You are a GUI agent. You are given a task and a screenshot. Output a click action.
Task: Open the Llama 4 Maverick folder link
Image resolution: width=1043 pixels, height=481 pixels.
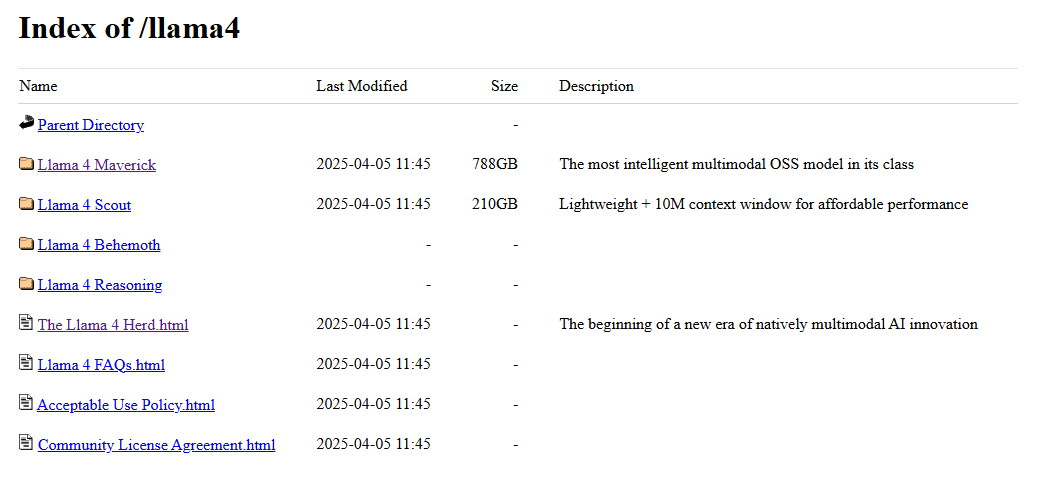point(97,165)
